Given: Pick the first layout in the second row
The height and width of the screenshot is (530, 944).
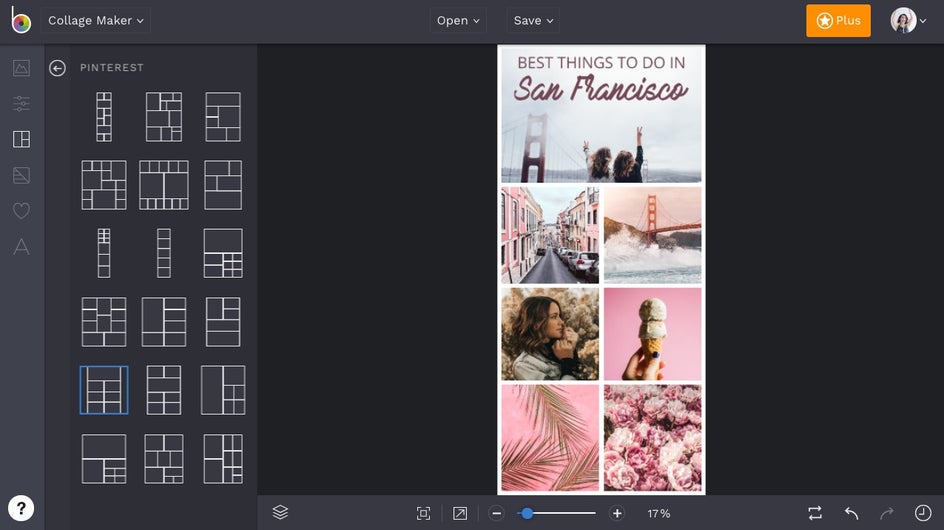Looking at the screenshot, I should (104, 185).
